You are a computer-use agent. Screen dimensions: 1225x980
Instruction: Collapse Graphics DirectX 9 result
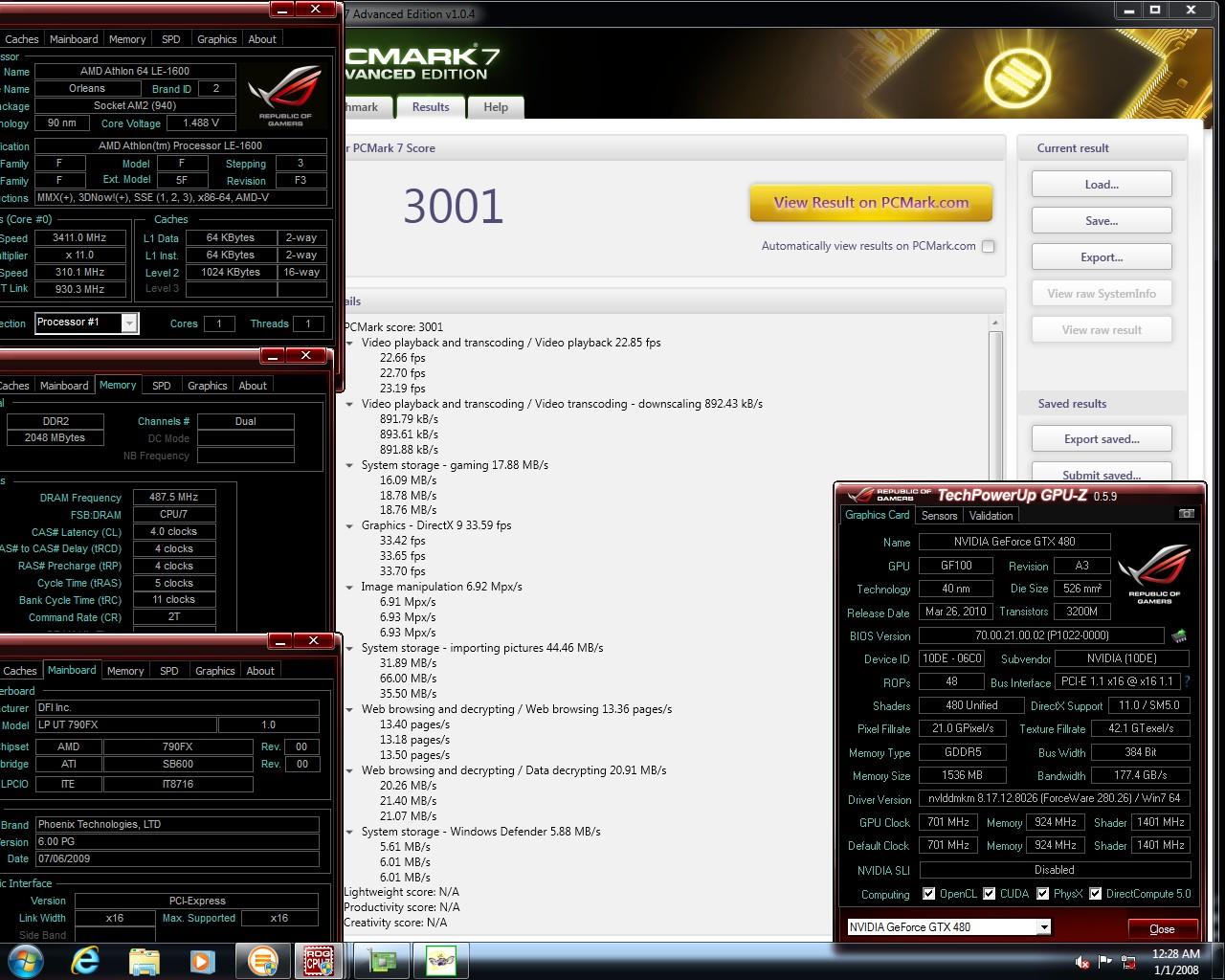click(349, 525)
